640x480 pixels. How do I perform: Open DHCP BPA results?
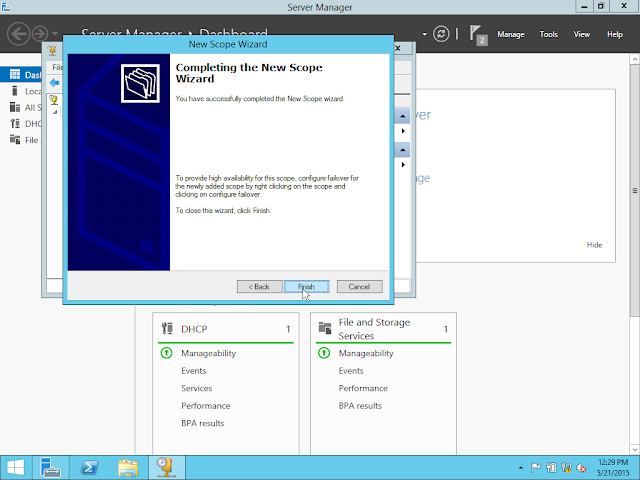[x=202, y=423]
